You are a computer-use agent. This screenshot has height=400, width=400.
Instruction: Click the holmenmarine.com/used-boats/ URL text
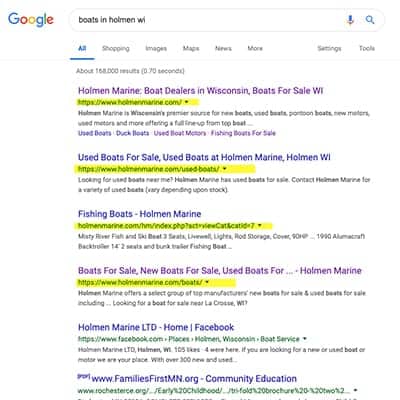click(x=149, y=169)
